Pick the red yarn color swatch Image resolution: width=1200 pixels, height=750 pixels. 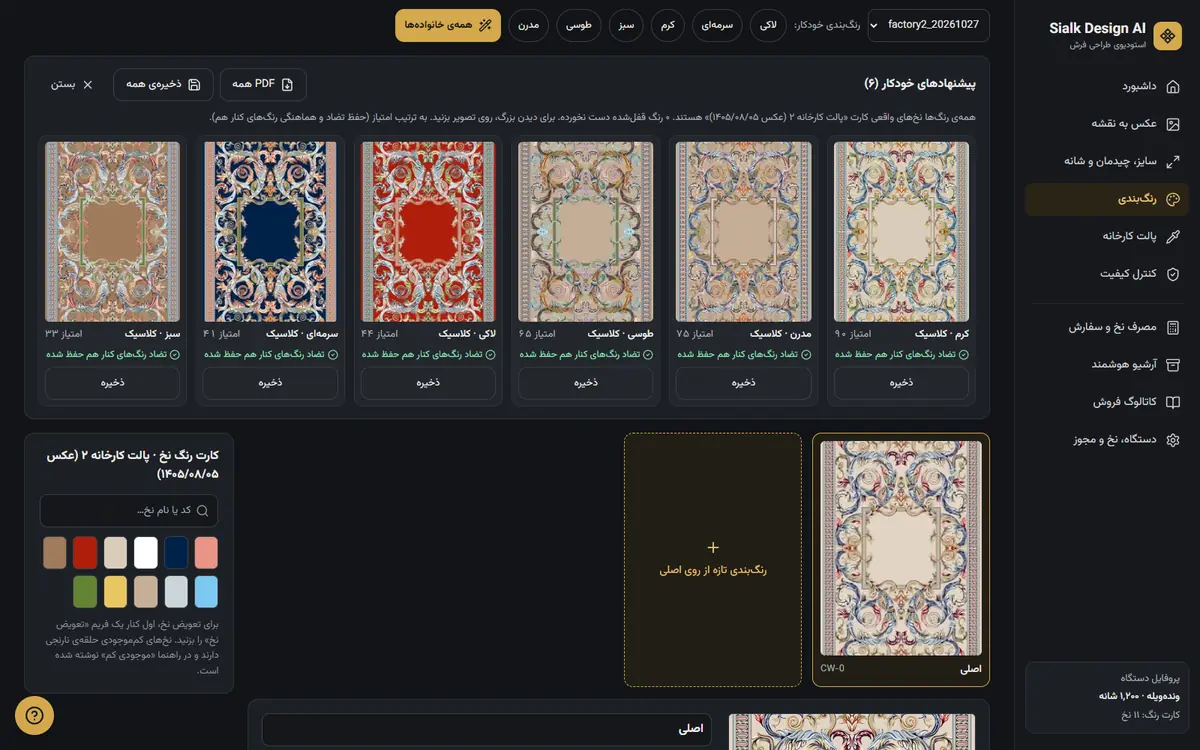click(85, 552)
